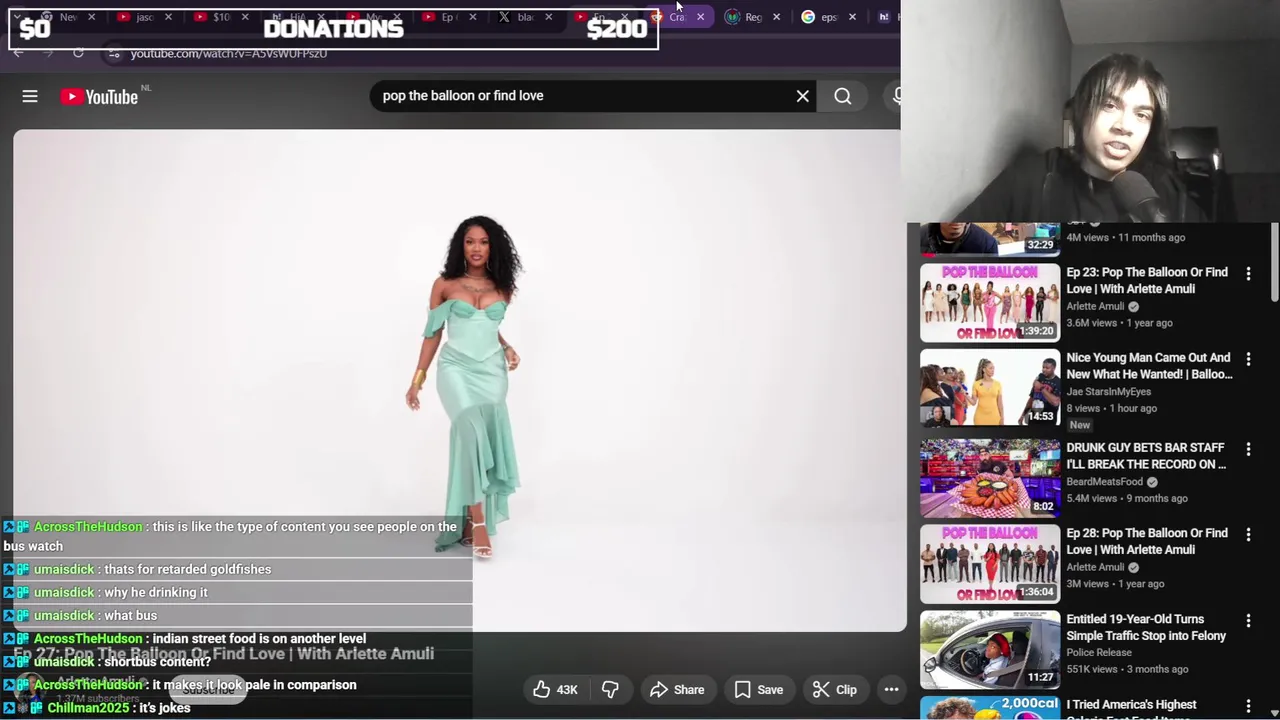This screenshot has height=720, width=1280.
Task: Click the address bar URL youtube.com/watch
Action: [229, 53]
